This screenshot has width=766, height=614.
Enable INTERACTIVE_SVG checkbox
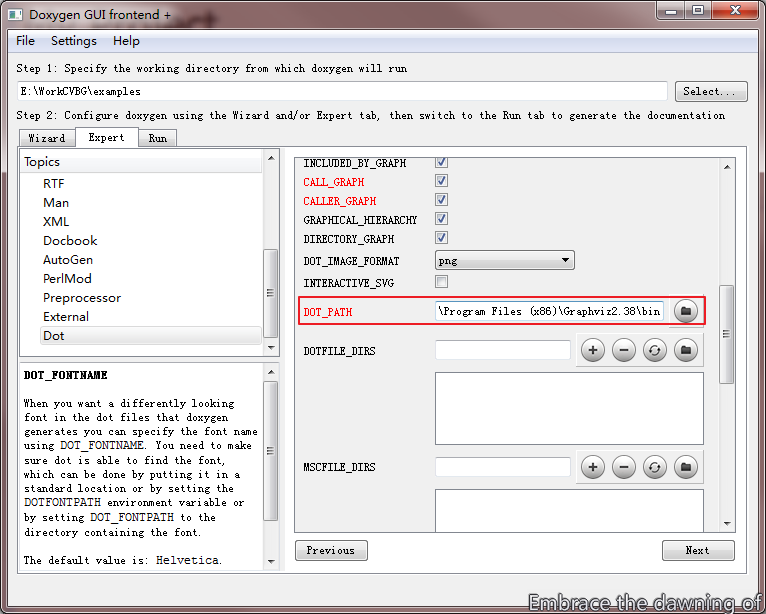click(441, 282)
